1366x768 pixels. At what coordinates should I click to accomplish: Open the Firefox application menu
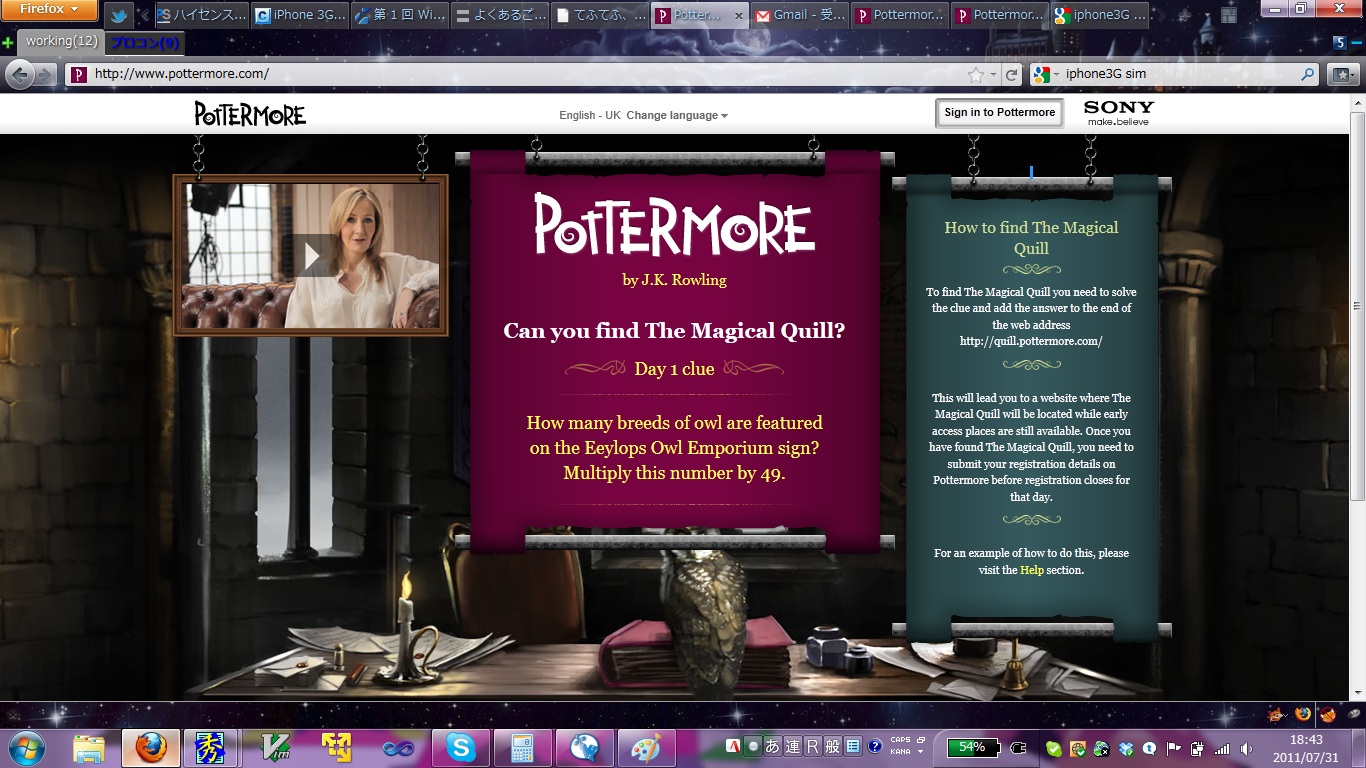click(49, 10)
